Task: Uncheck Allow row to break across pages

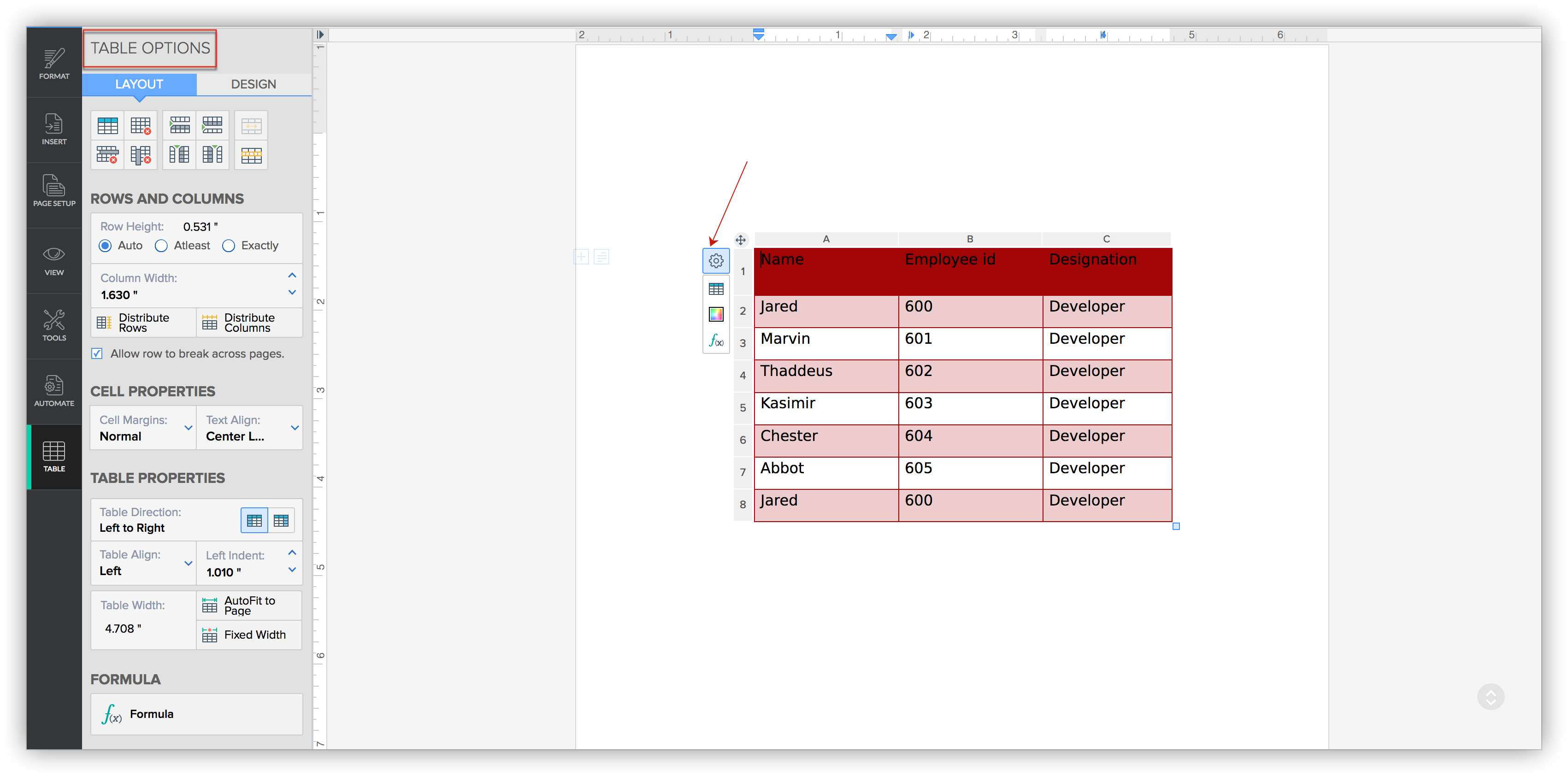Action: (x=97, y=353)
